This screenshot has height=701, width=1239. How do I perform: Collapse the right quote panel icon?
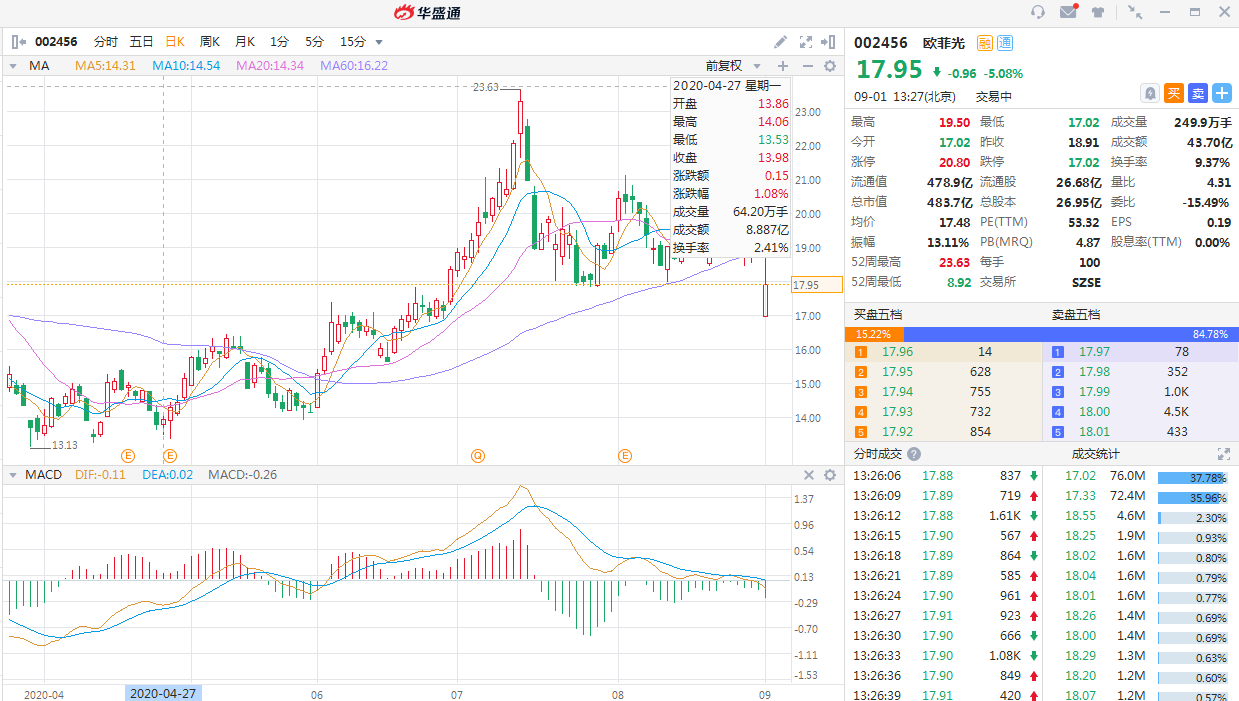tap(828, 42)
